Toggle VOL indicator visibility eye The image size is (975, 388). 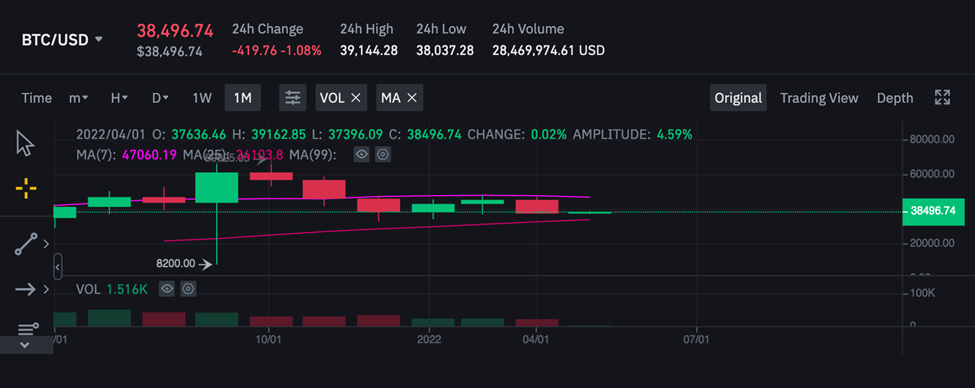coord(167,289)
